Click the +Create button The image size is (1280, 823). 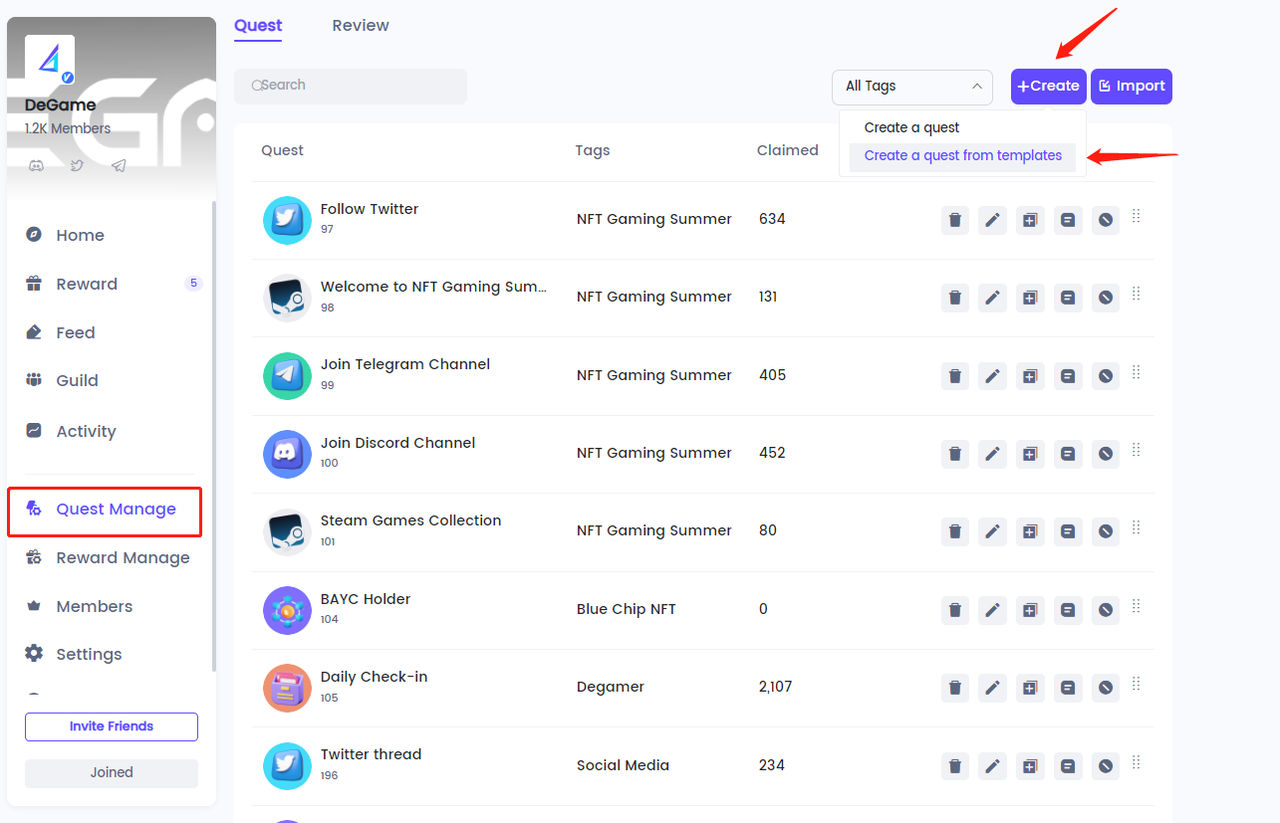pos(1048,86)
